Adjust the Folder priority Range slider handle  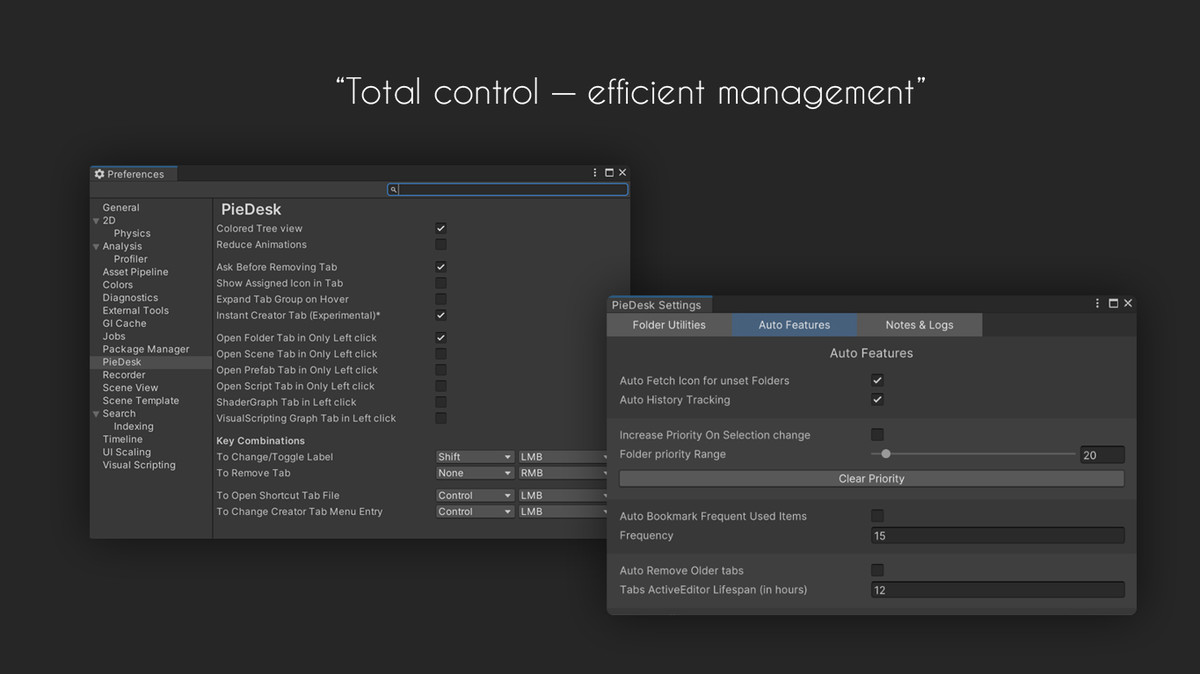pos(886,454)
